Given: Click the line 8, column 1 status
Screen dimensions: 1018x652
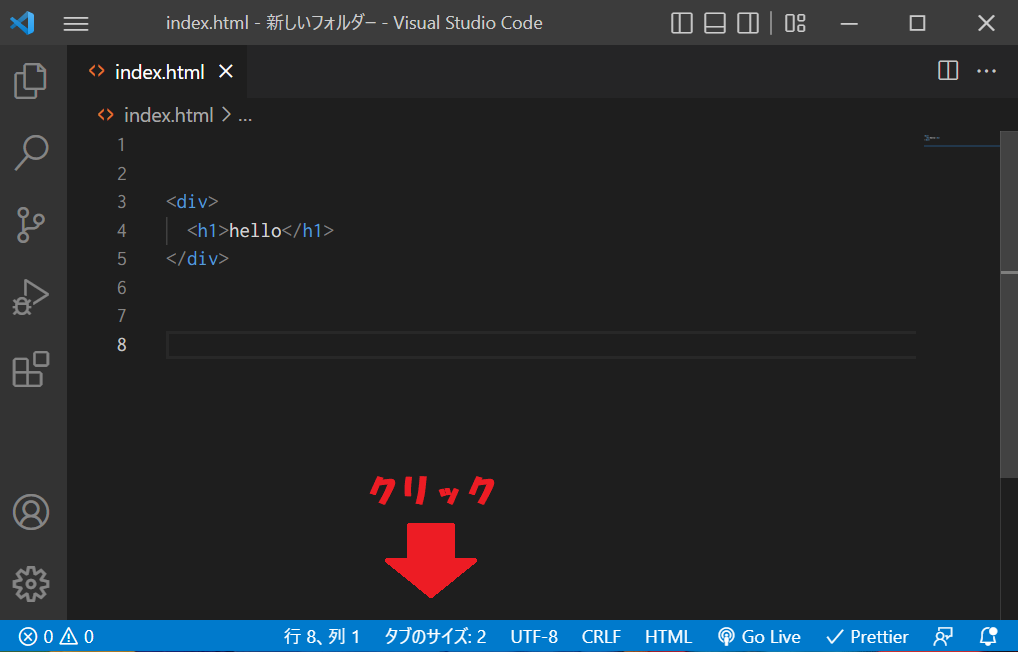Looking at the screenshot, I should pos(321,636).
